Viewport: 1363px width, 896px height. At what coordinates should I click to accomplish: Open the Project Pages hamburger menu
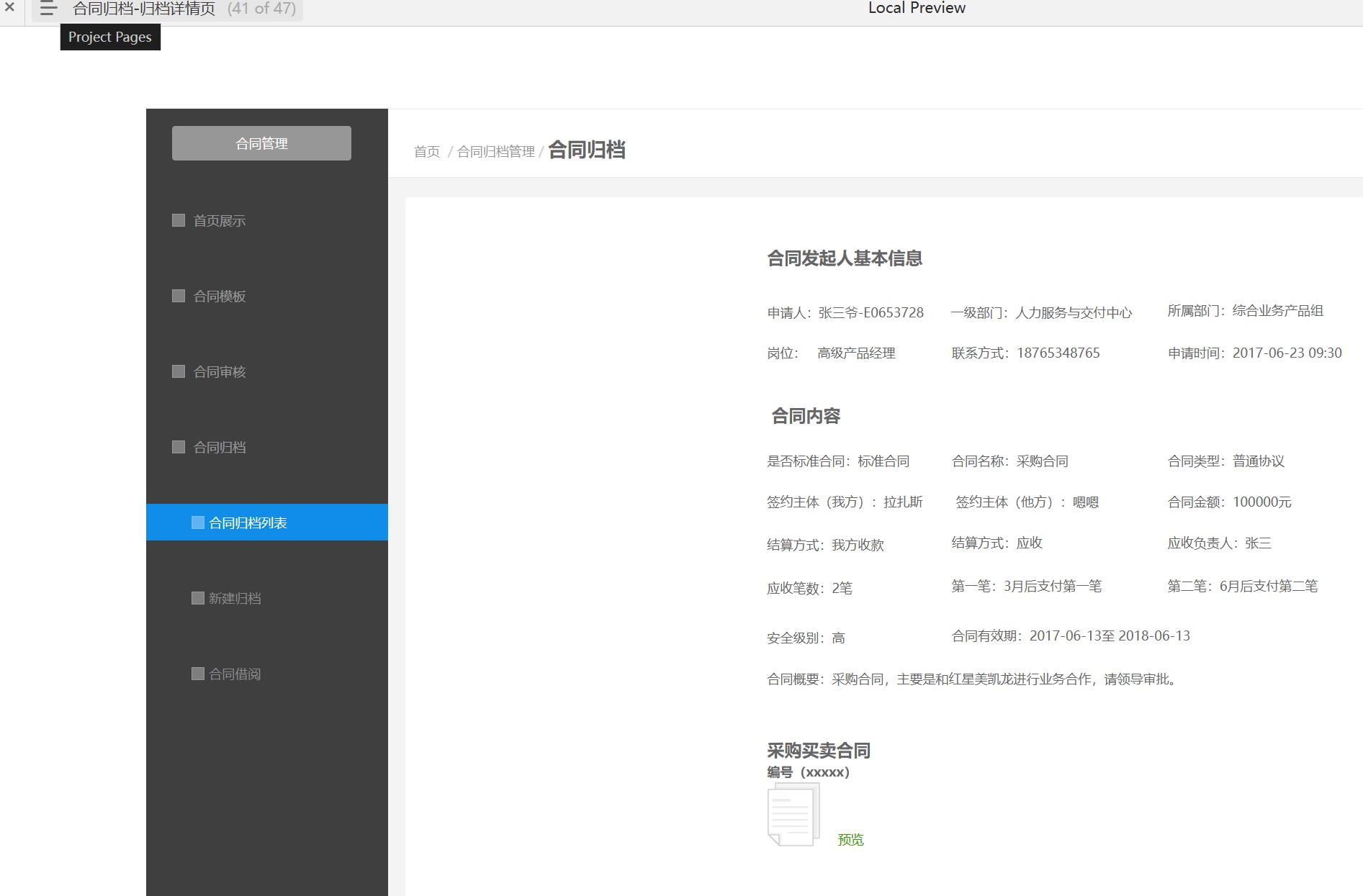48,9
